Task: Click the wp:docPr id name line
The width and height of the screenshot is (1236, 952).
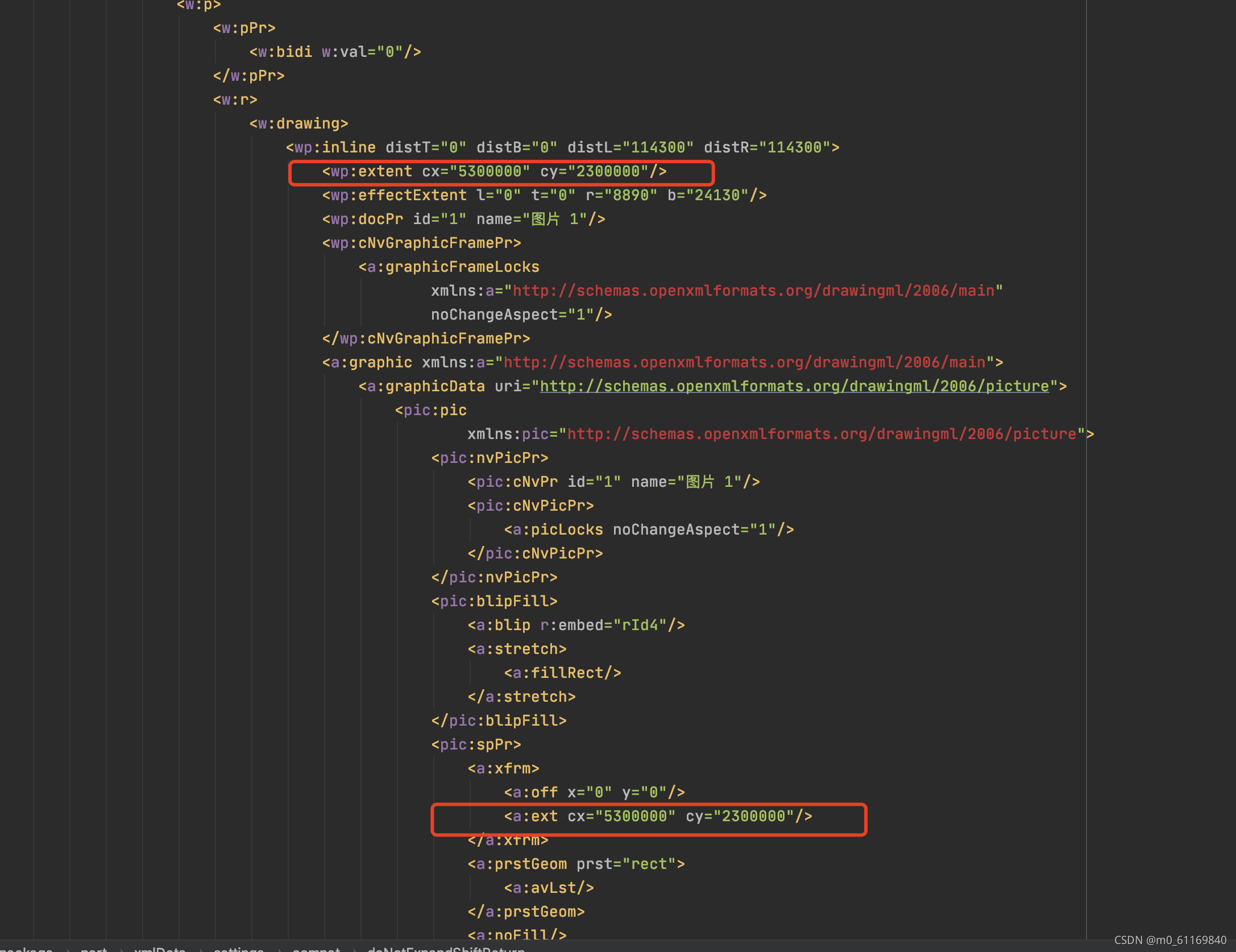Action: pos(463,220)
